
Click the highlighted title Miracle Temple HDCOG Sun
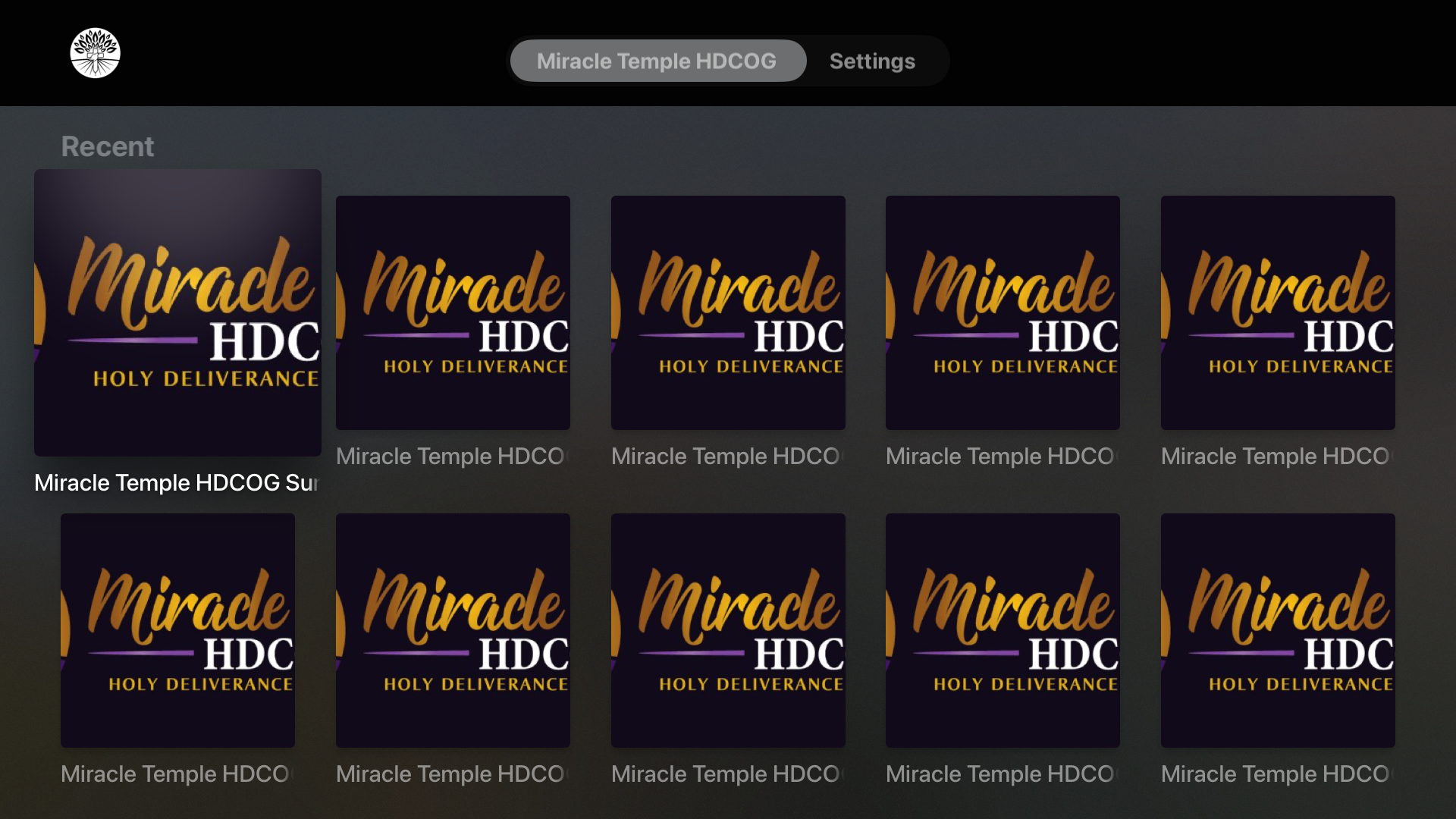[177, 482]
